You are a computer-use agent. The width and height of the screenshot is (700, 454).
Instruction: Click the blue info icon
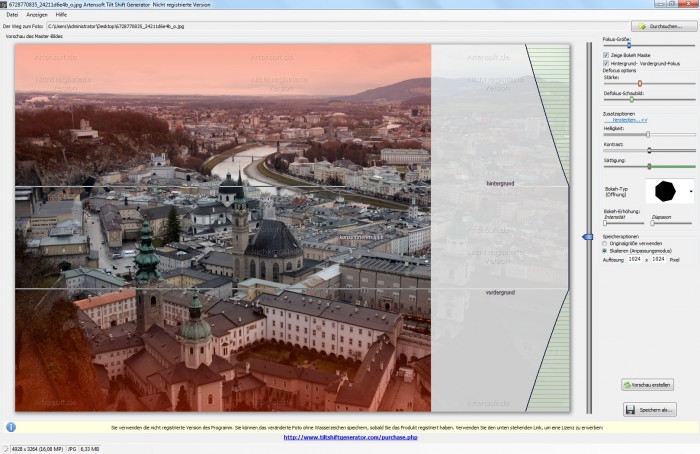(x=11, y=427)
